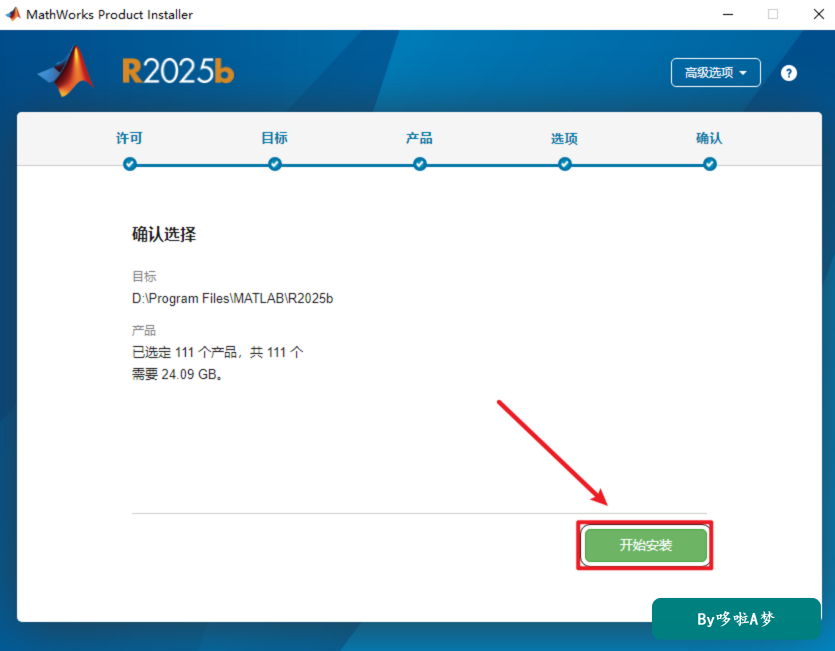Click the checkmark circle under 目标
Image resolution: width=835 pixels, height=651 pixels.
pos(275,164)
